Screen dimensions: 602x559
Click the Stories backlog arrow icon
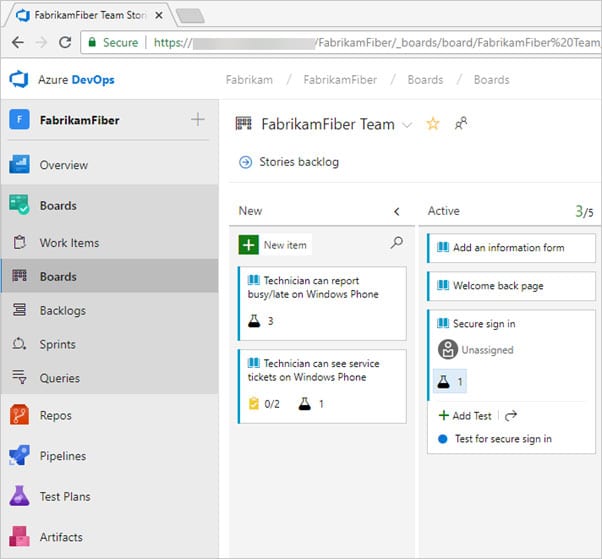pos(246,162)
